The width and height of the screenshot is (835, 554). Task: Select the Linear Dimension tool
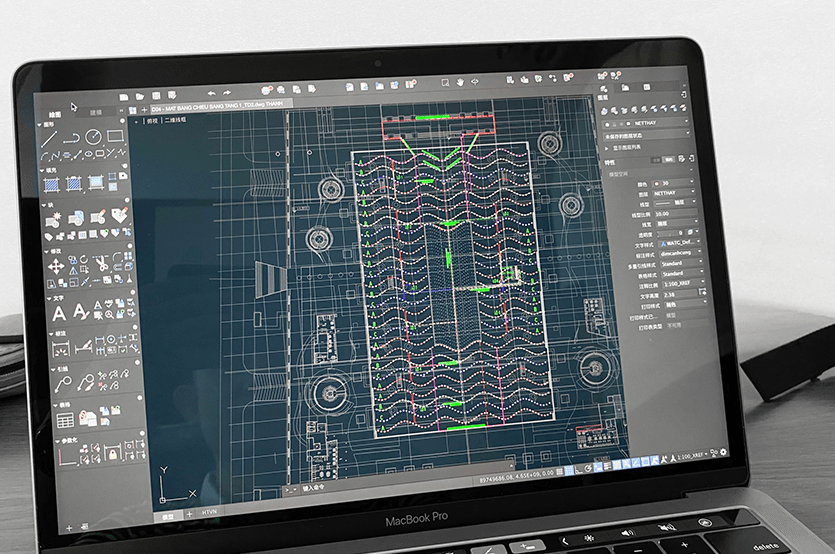[61, 350]
